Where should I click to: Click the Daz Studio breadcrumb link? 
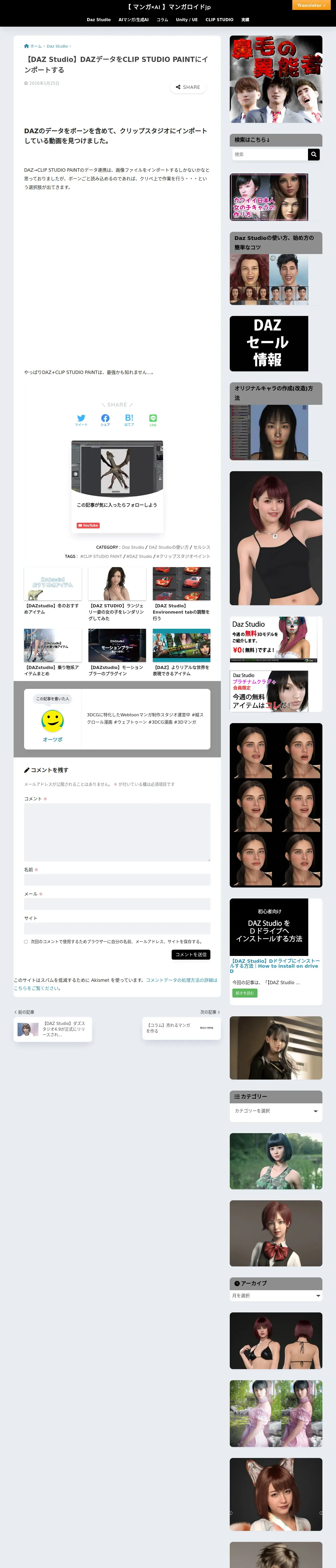click(x=57, y=46)
